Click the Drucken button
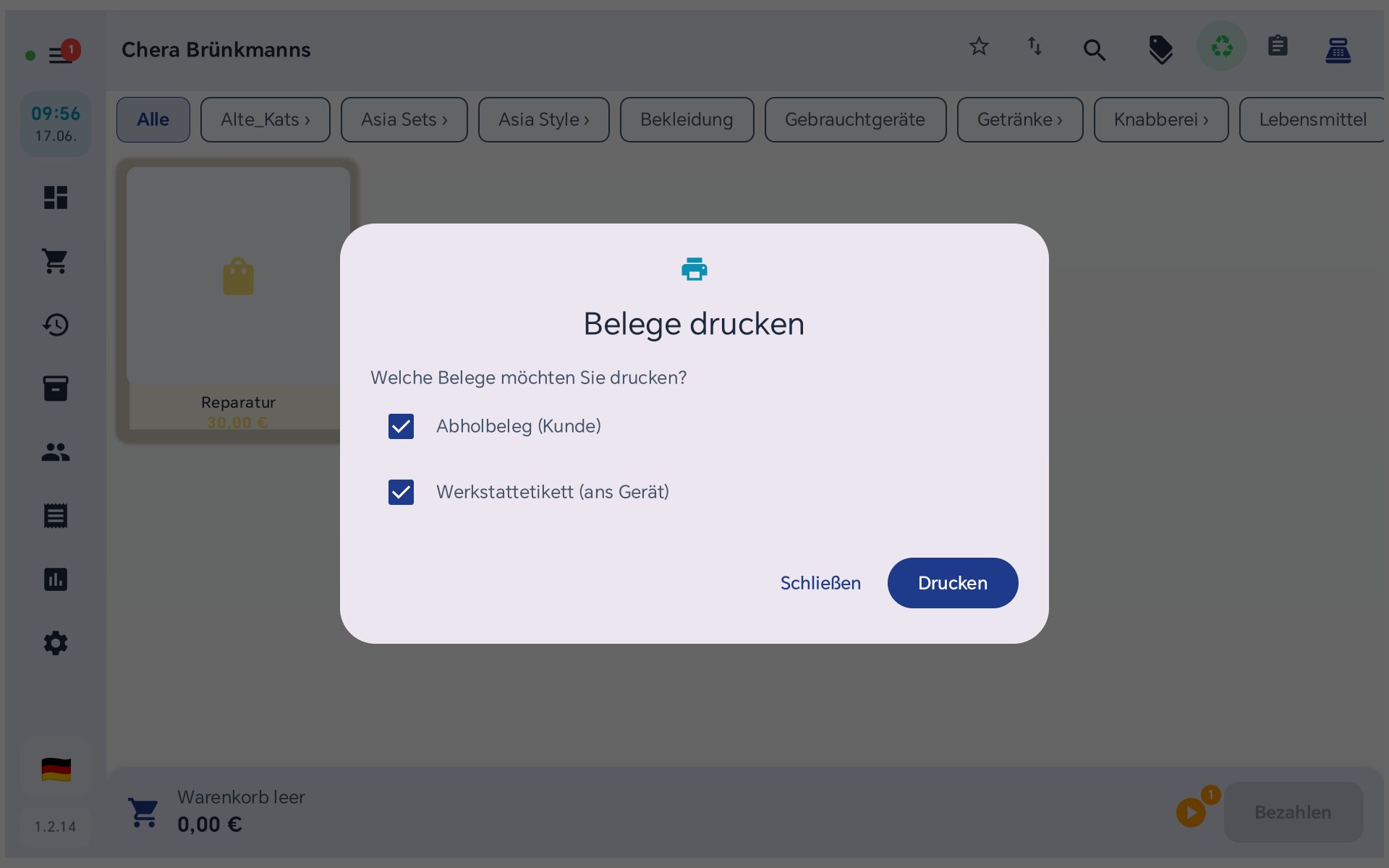This screenshot has width=1389, height=868. click(x=953, y=583)
